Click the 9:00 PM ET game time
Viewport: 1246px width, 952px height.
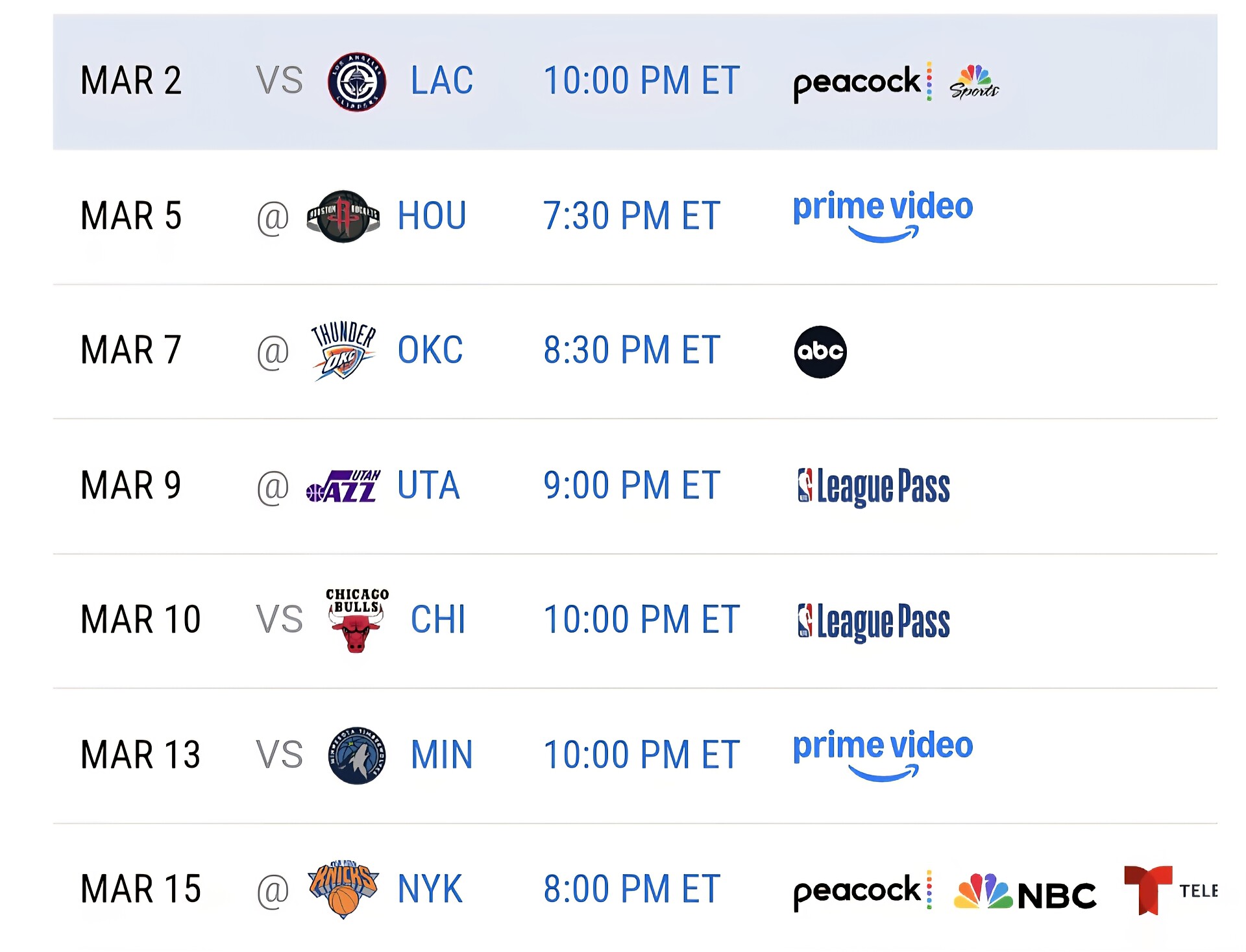tap(631, 485)
